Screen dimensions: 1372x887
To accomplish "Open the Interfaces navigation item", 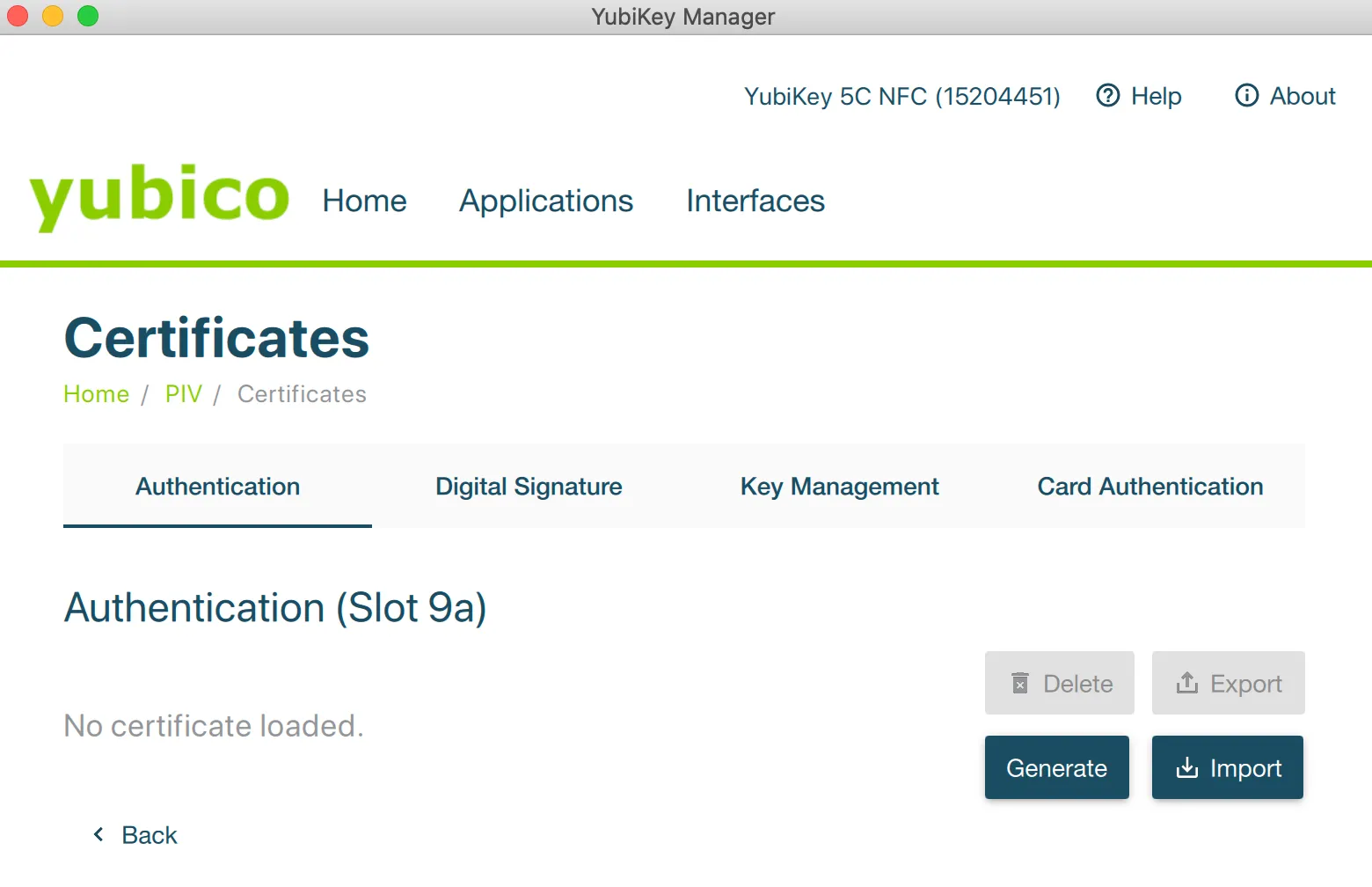I will point(755,201).
